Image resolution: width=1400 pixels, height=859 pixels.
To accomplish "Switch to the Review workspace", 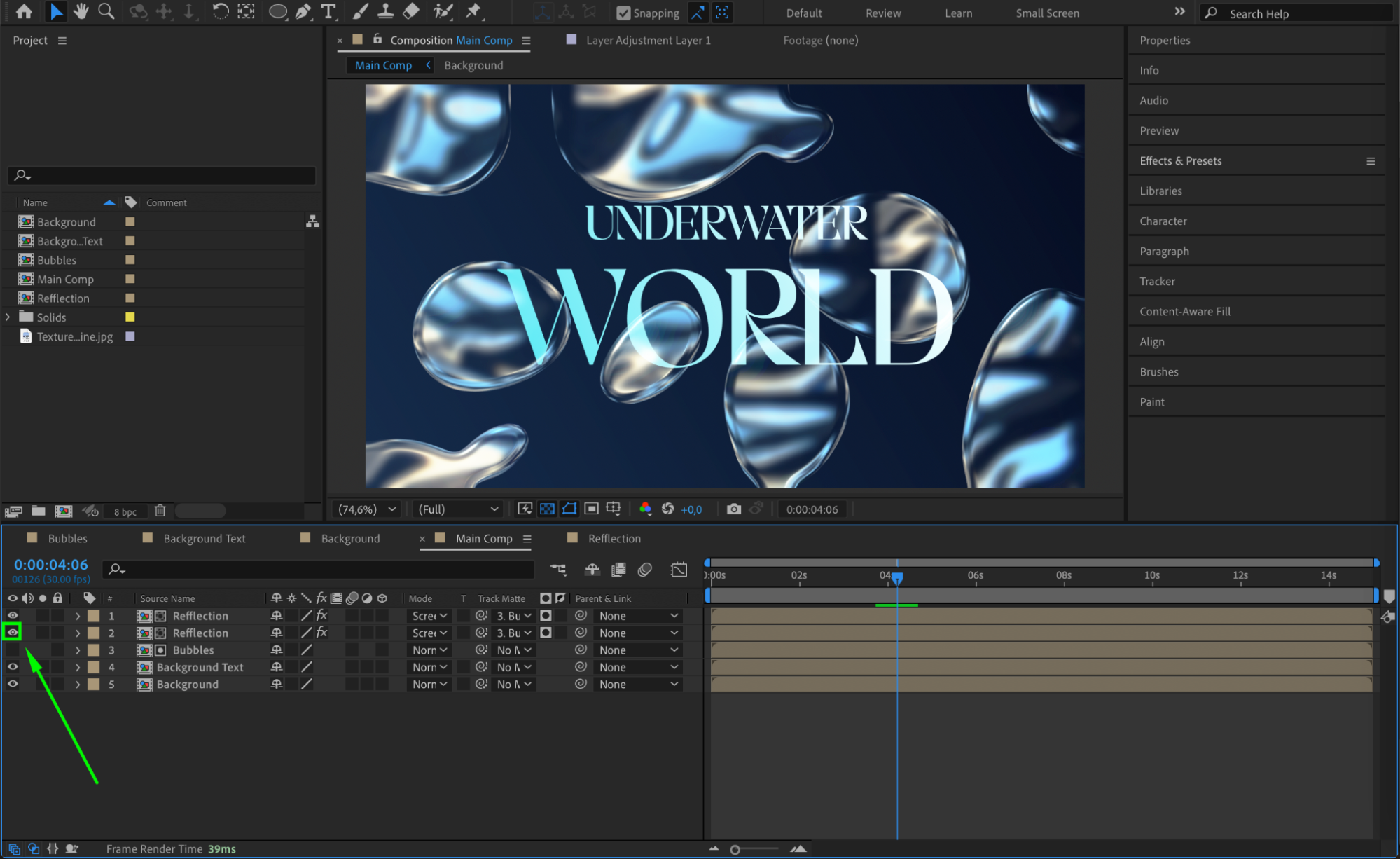I will point(882,13).
